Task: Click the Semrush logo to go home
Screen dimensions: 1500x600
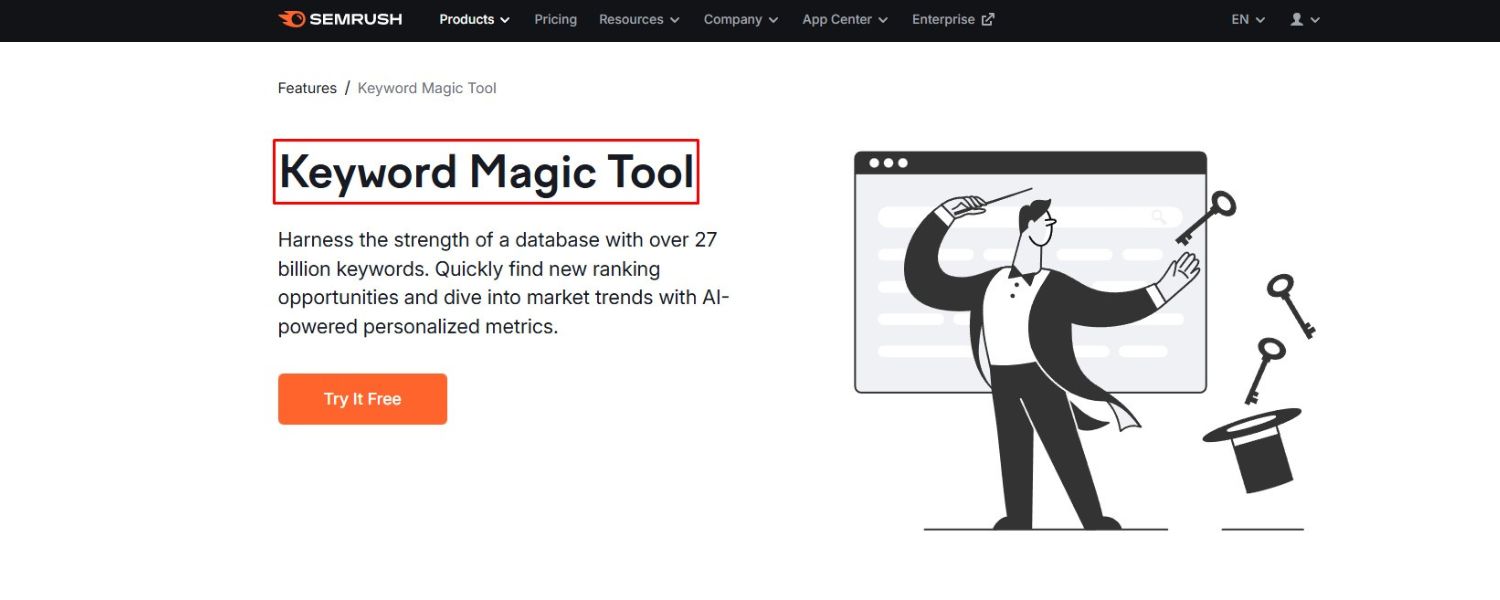Action: coord(340,19)
